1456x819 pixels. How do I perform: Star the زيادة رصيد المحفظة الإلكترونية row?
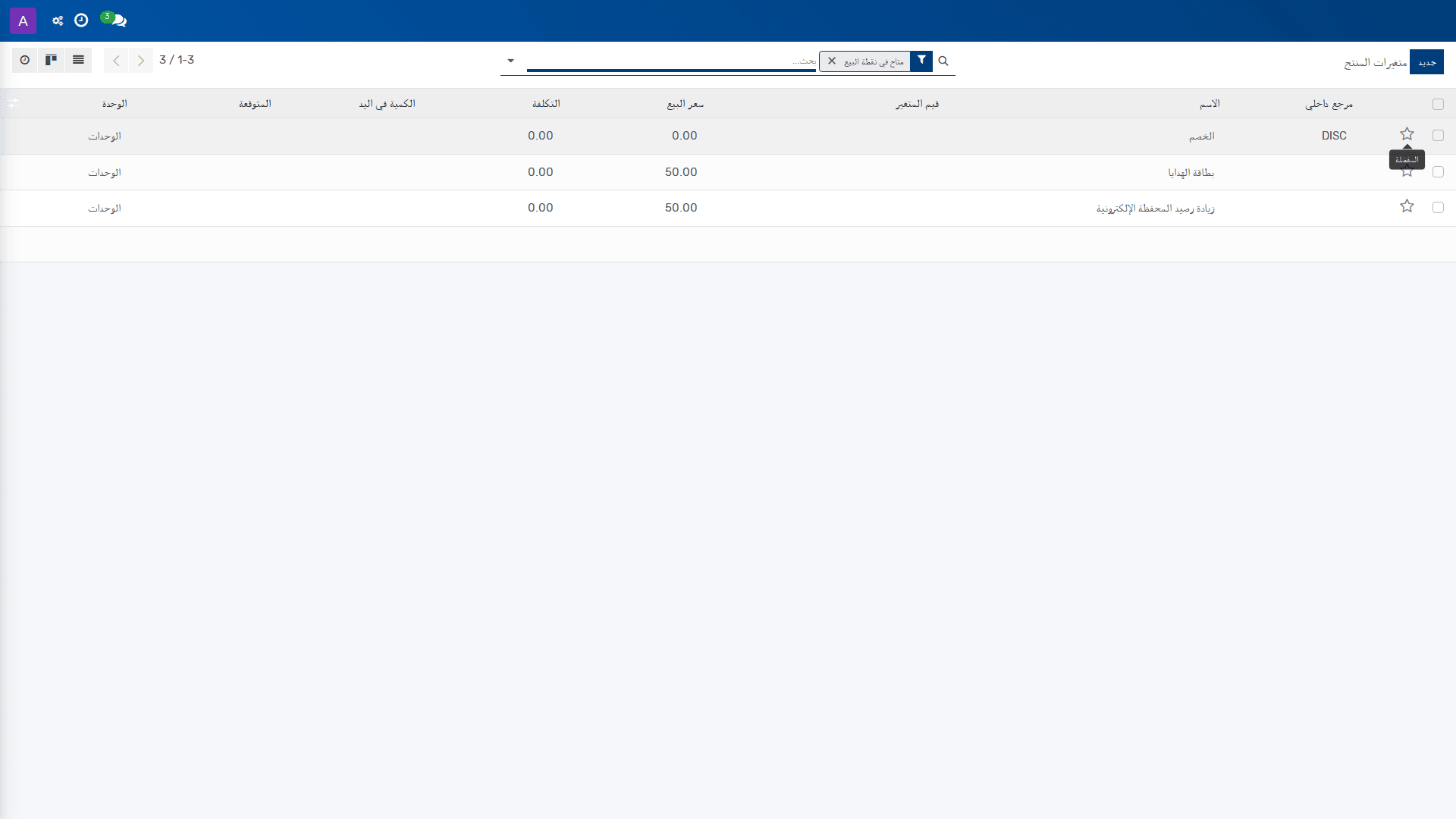[1407, 206]
